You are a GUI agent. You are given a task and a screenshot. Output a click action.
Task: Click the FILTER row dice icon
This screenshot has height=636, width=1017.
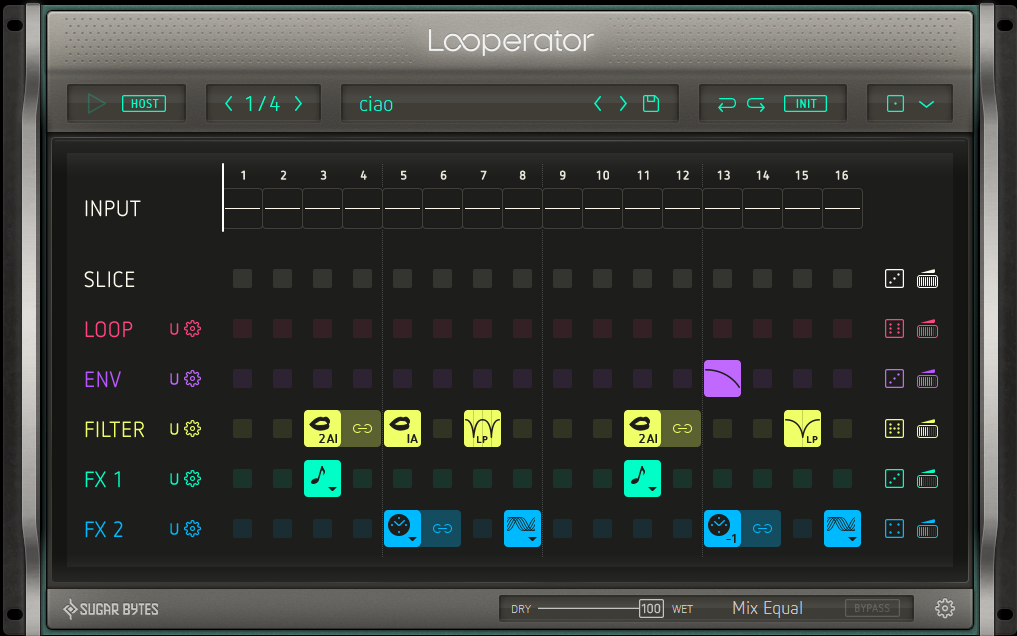(x=894, y=429)
